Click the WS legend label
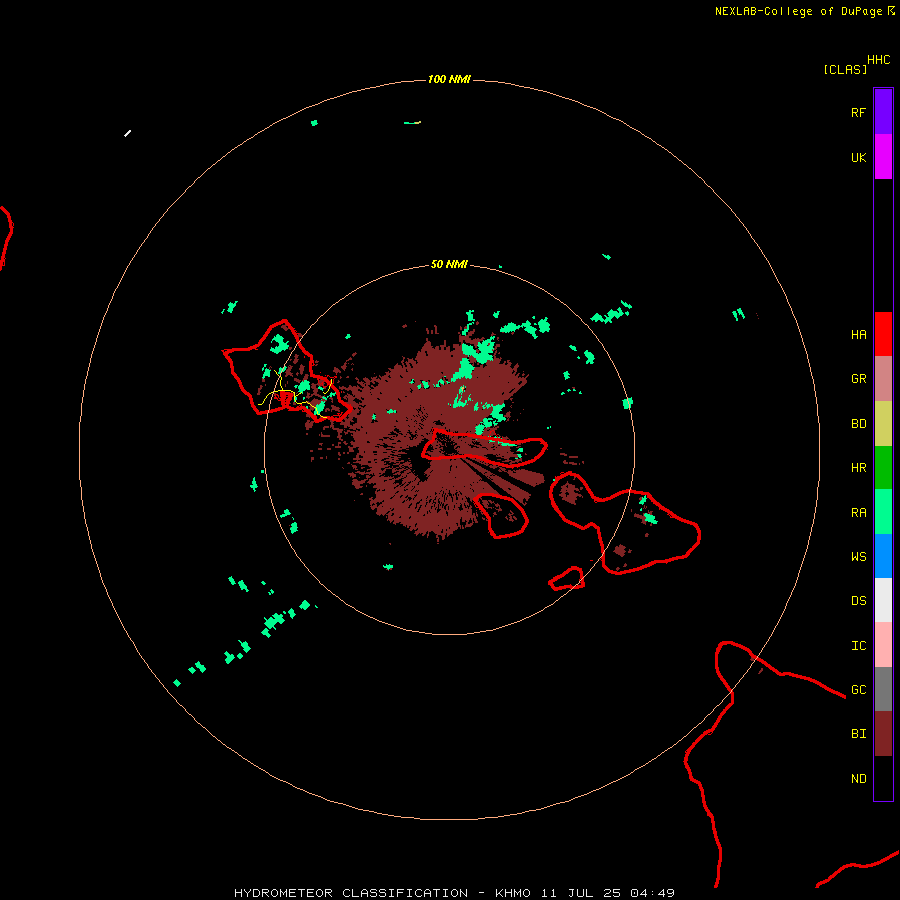900x900 pixels. (x=858, y=556)
